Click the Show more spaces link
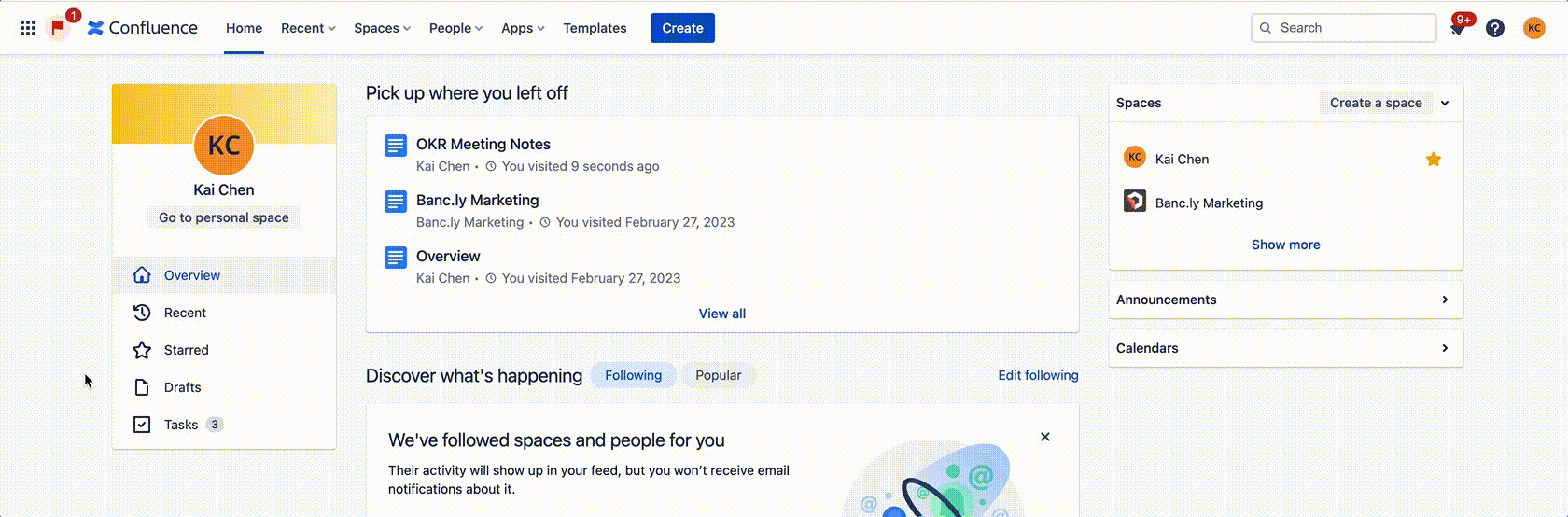Screen dimensions: 1568x517 coord(1286,245)
